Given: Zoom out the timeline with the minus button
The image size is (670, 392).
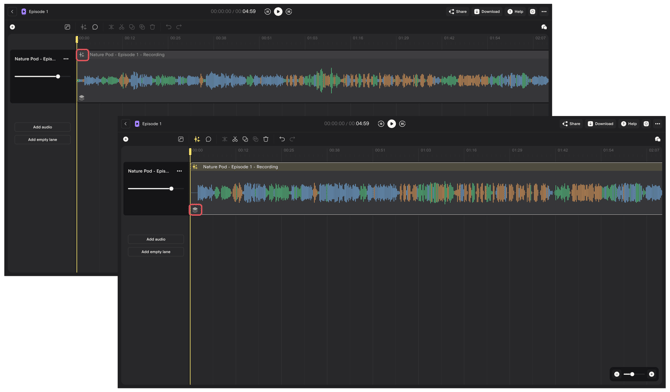Looking at the screenshot, I should [x=617, y=374].
